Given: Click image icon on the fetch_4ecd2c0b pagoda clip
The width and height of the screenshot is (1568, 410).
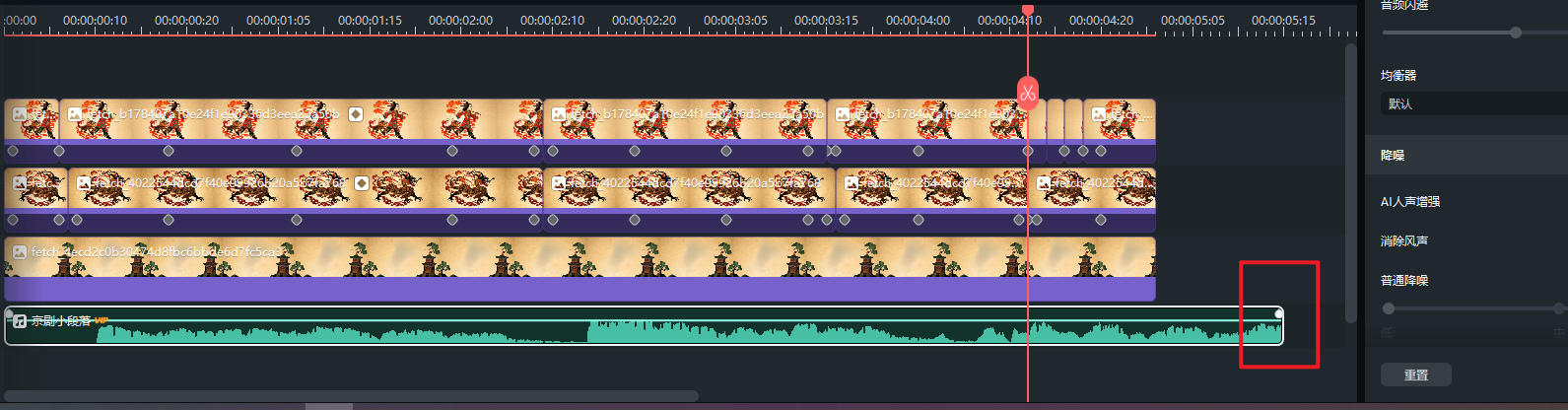Looking at the screenshot, I should (x=20, y=252).
